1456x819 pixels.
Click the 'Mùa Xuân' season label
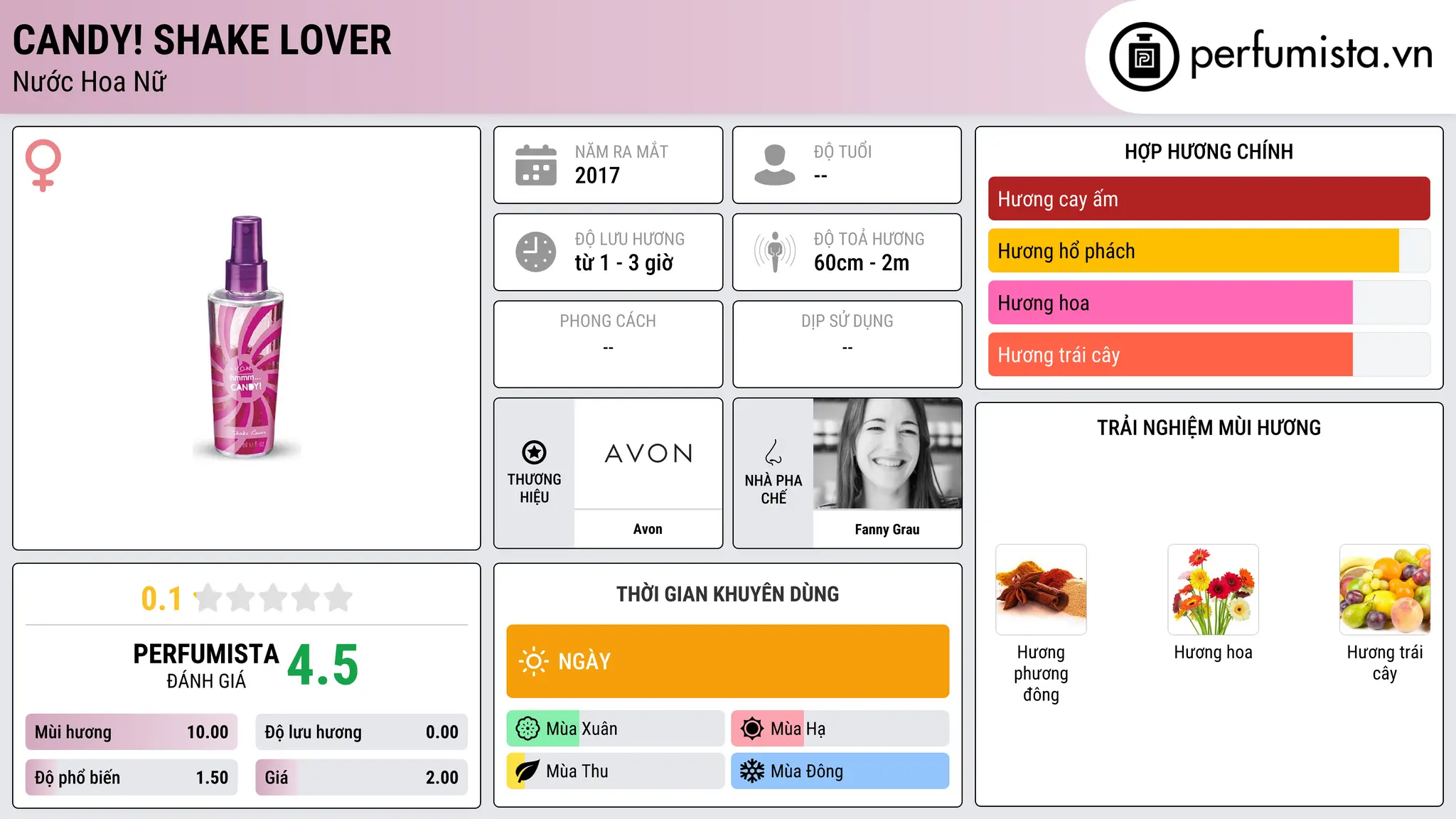582,729
